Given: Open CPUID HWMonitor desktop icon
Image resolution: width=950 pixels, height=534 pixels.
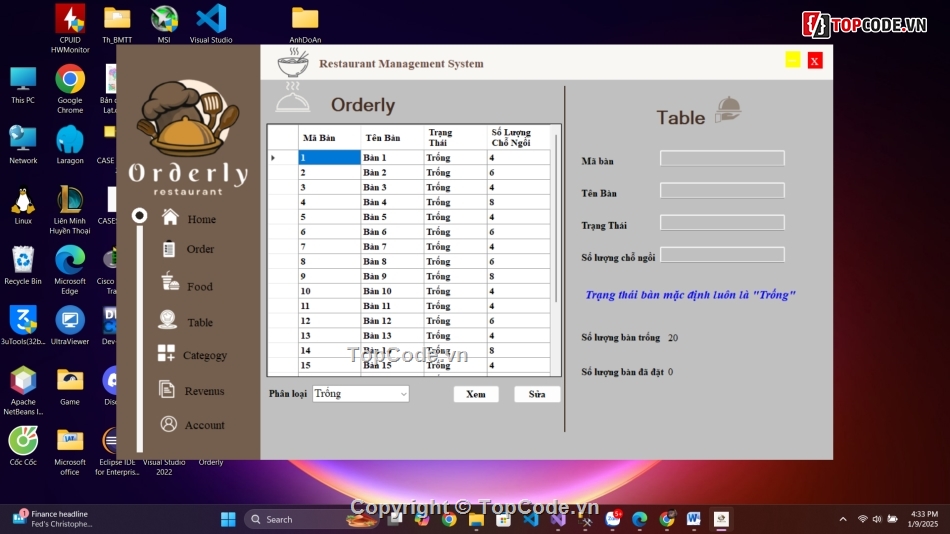Looking at the screenshot, I should (70, 28).
